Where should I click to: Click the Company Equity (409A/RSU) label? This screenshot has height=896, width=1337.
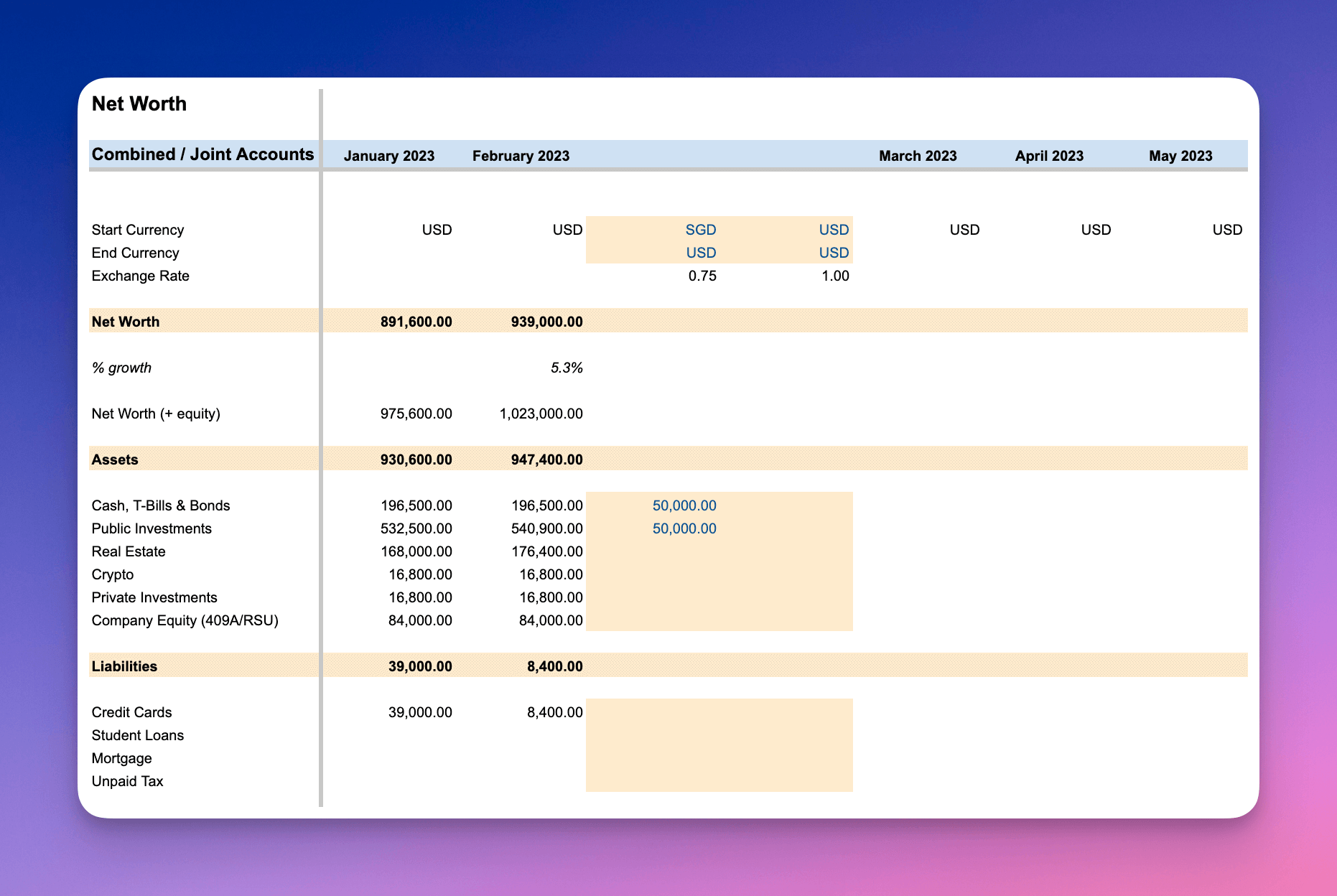[x=185, y=620]
